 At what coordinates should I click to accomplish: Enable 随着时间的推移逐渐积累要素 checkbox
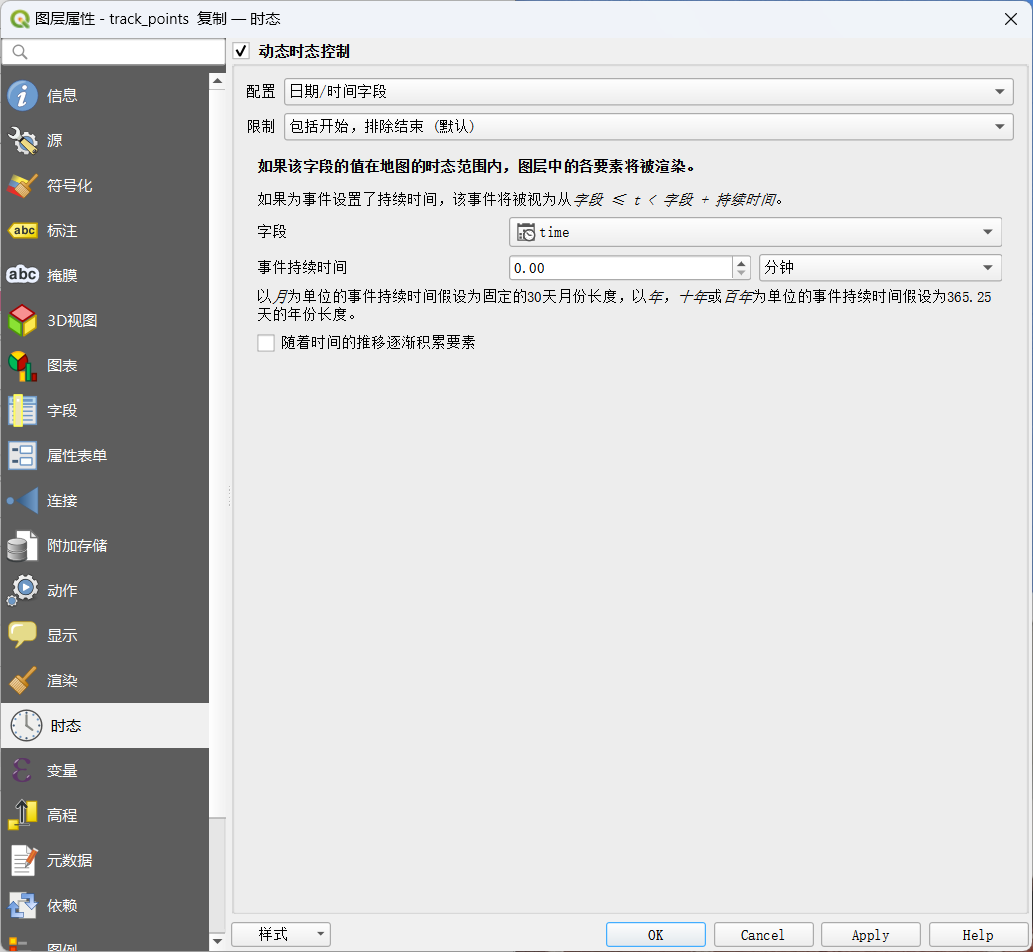pyautogui.click(x=266, y=343)
